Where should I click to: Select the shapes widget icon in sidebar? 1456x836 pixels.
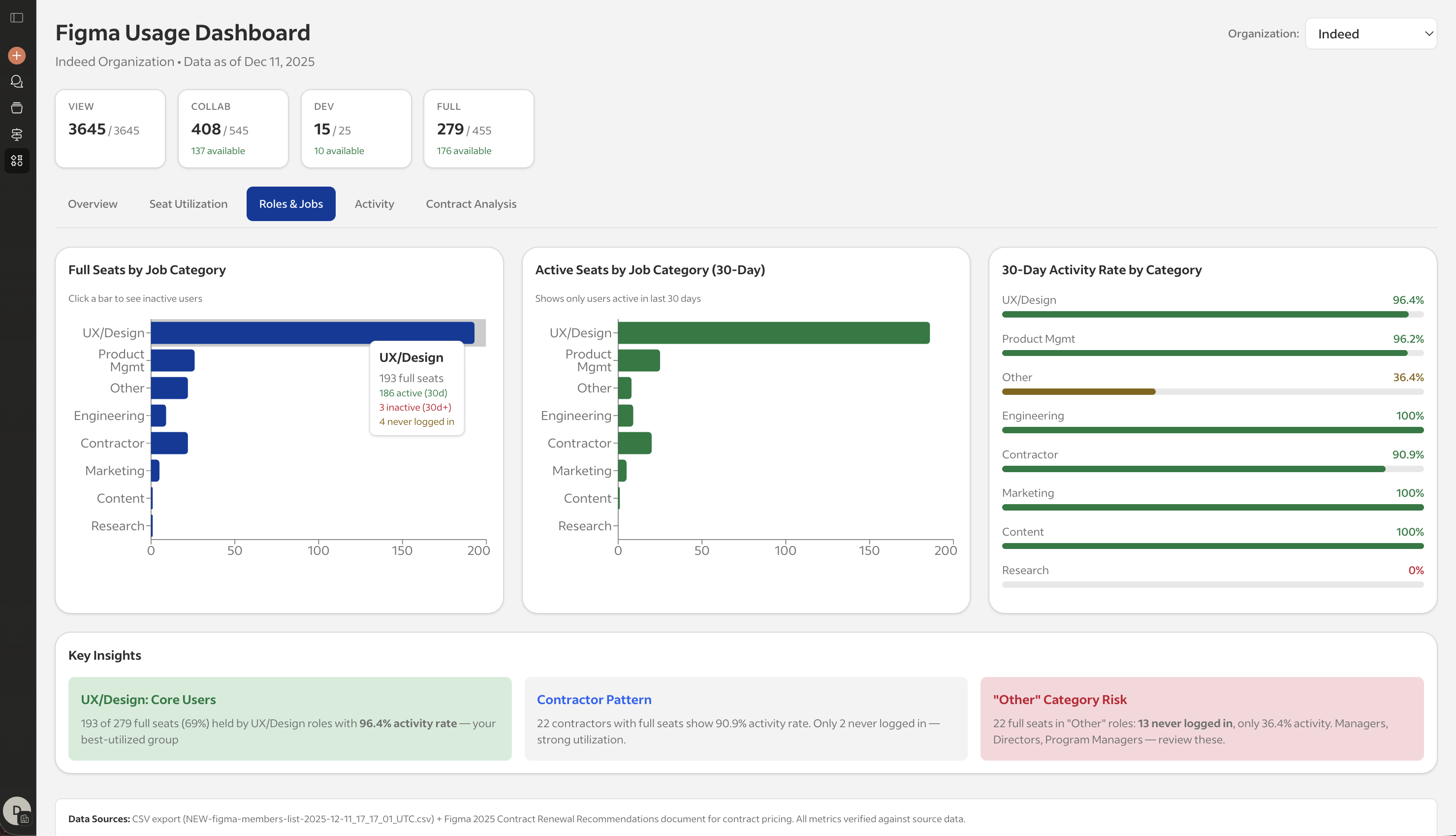click(x=17, y=160)
